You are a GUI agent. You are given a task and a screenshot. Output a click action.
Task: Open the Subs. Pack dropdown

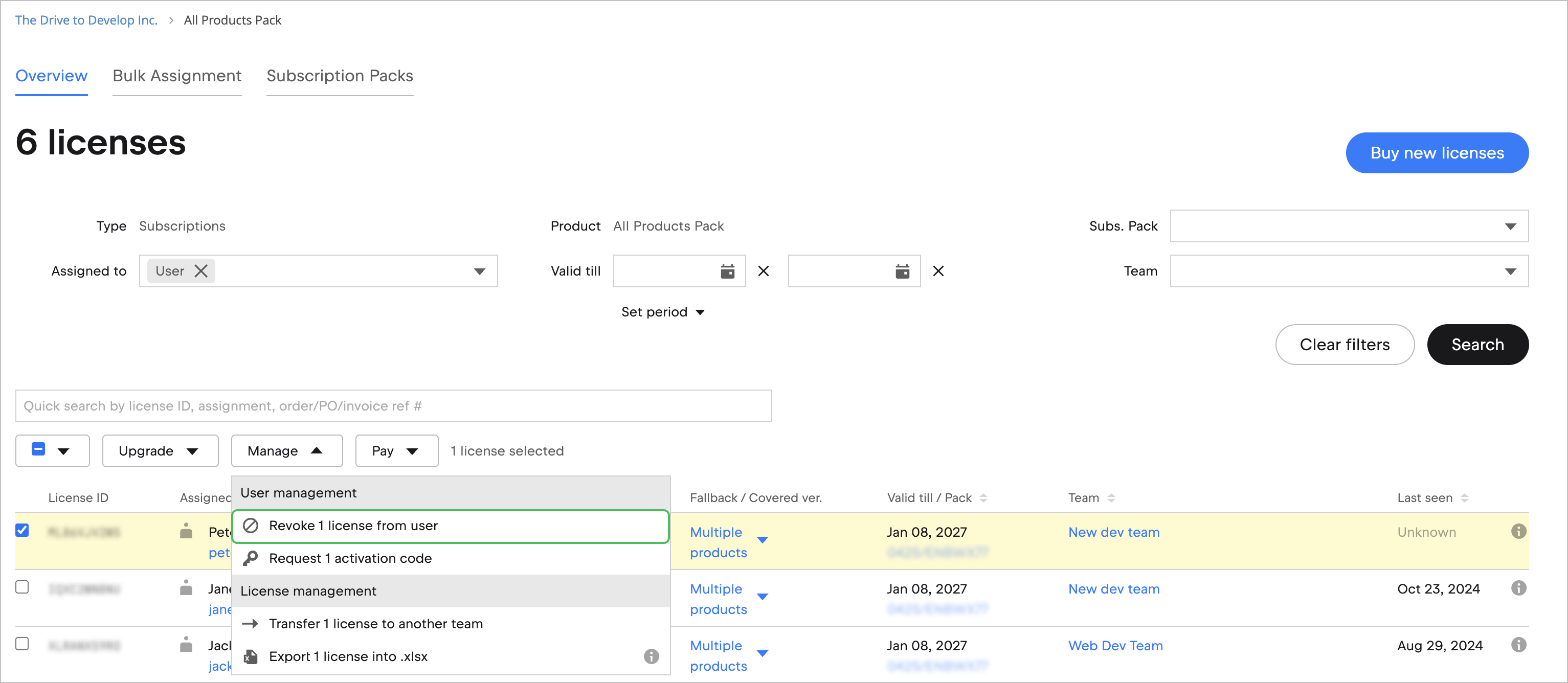[x=1348, y=226]
